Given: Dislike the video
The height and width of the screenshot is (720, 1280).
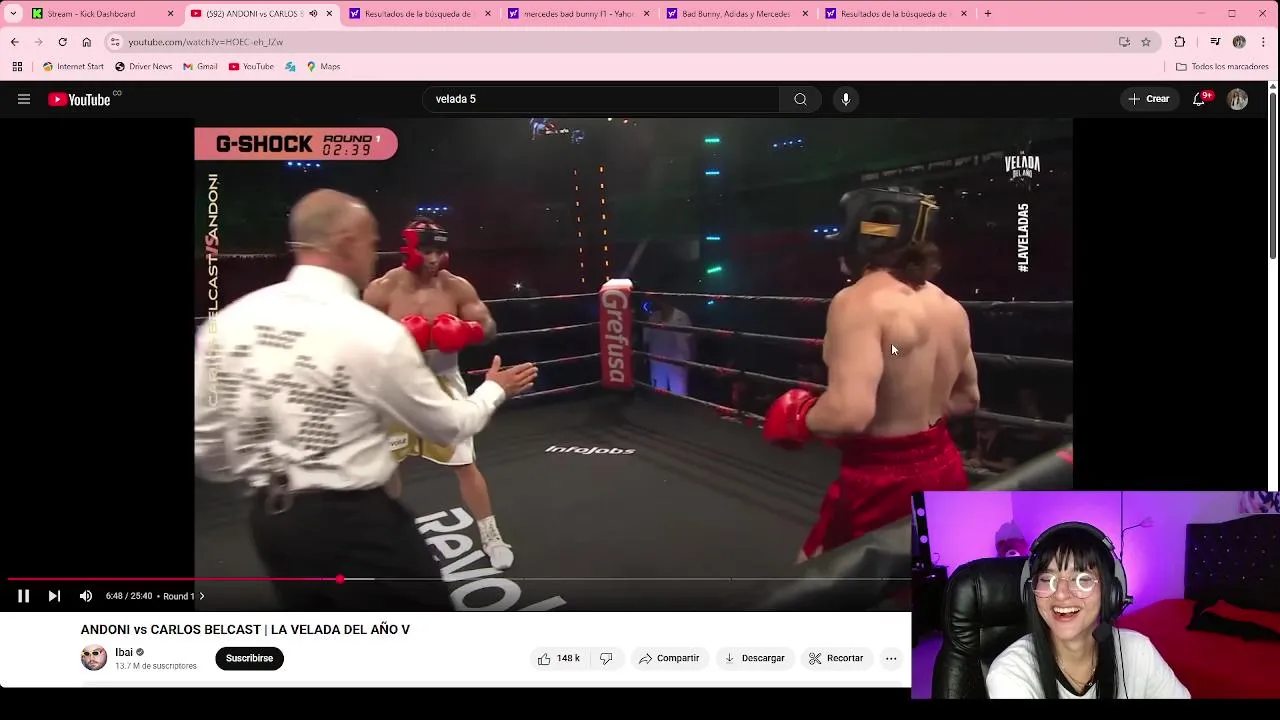Looking at the screenshot, I should tap(606, 658).
